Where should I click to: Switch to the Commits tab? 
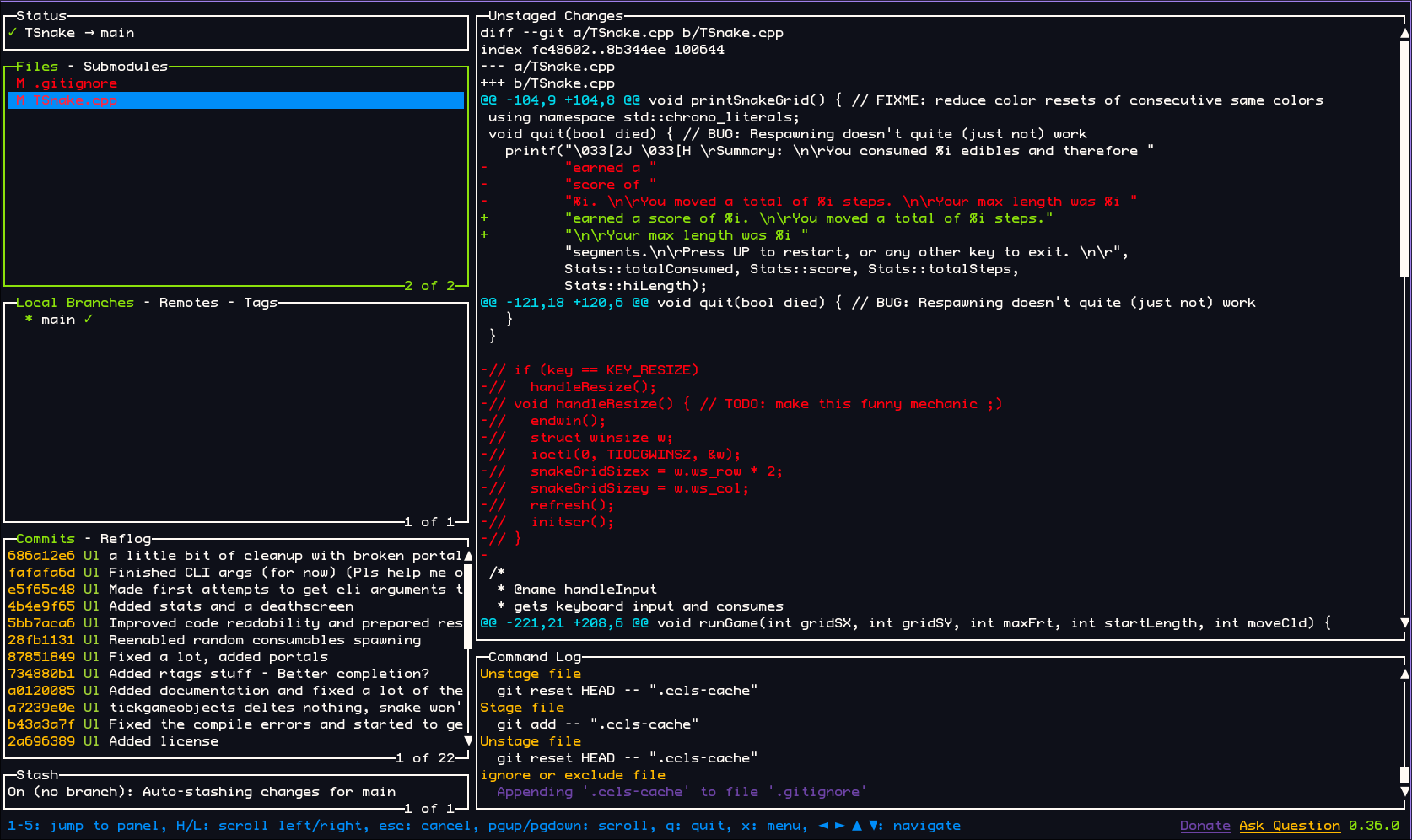[46, 539]
